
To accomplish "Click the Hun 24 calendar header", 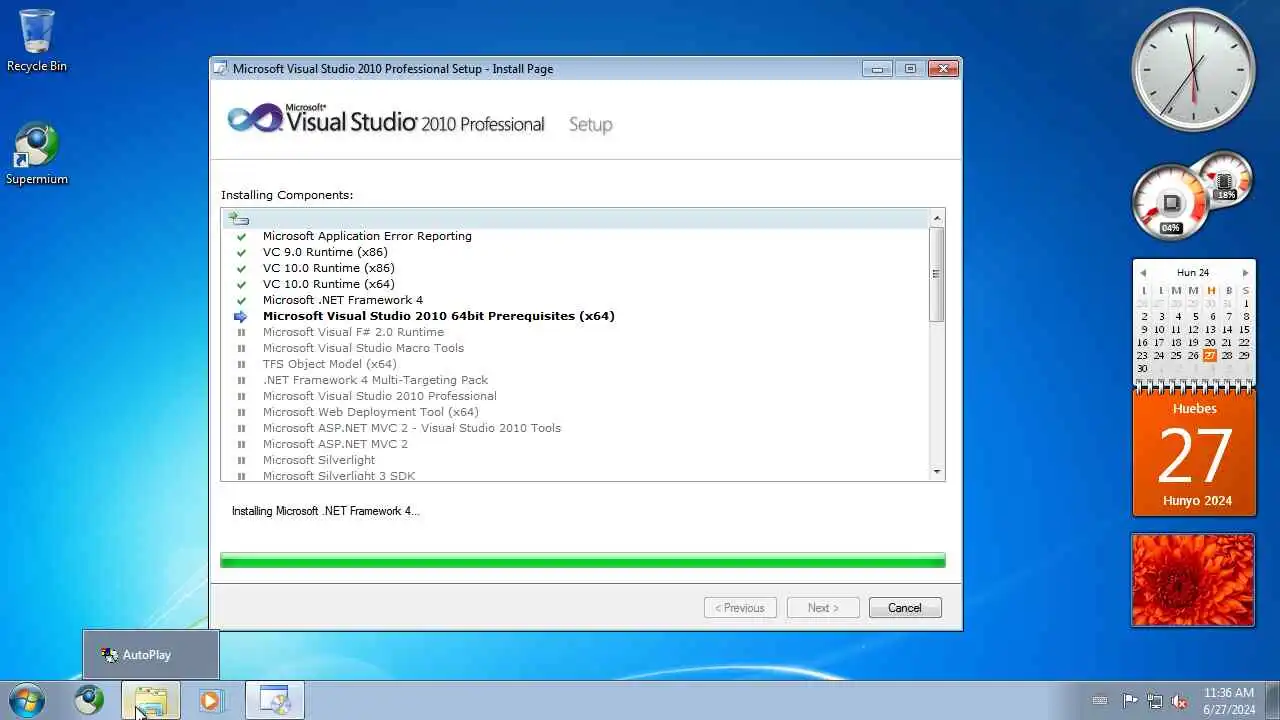I will click(x=1193, y=273).
